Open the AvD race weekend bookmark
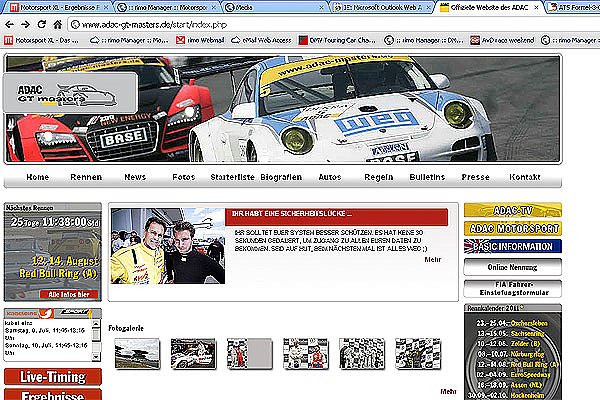The height and width of the screenshot is (400, 600). click(x=502, y=40)
